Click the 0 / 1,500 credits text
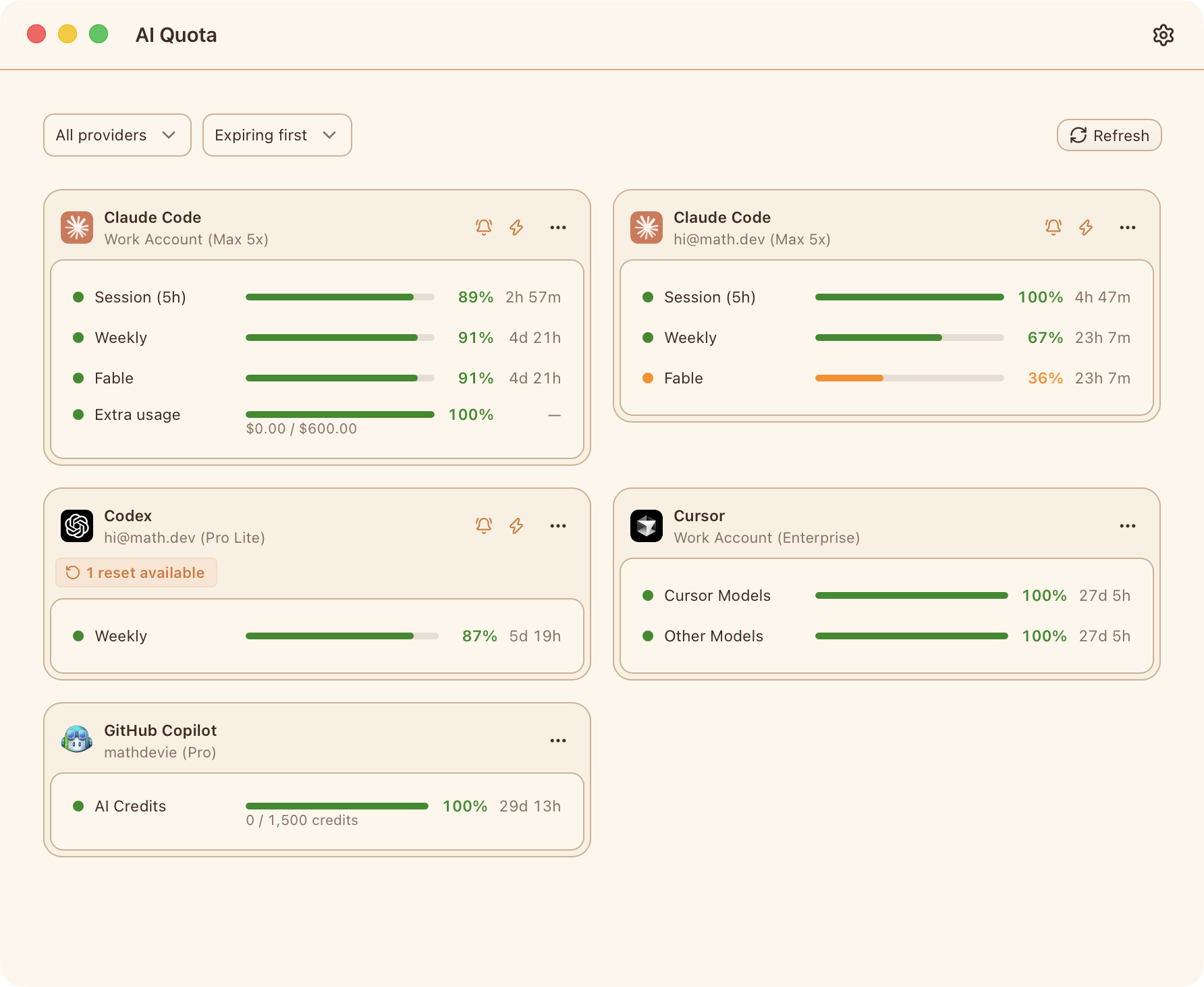The width and height of the screenshot is (1204, 987). [x=302, y=820]
